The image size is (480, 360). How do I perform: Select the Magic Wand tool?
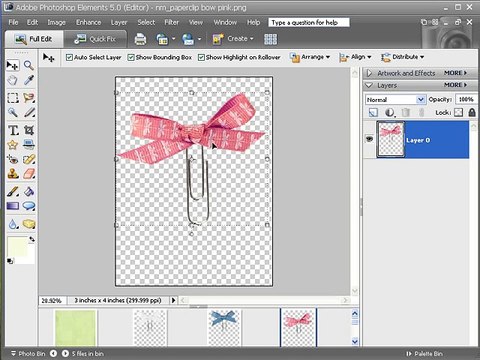tap(13, 112)
